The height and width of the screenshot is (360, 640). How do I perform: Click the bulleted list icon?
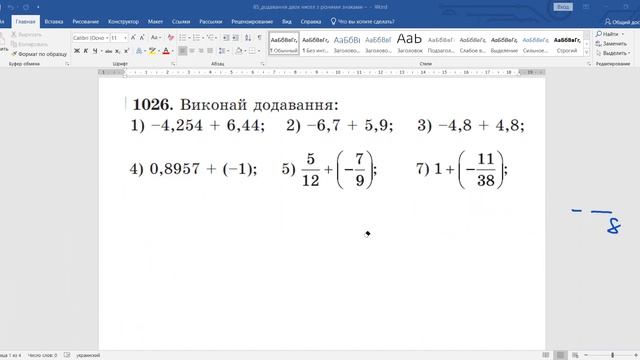182,38
